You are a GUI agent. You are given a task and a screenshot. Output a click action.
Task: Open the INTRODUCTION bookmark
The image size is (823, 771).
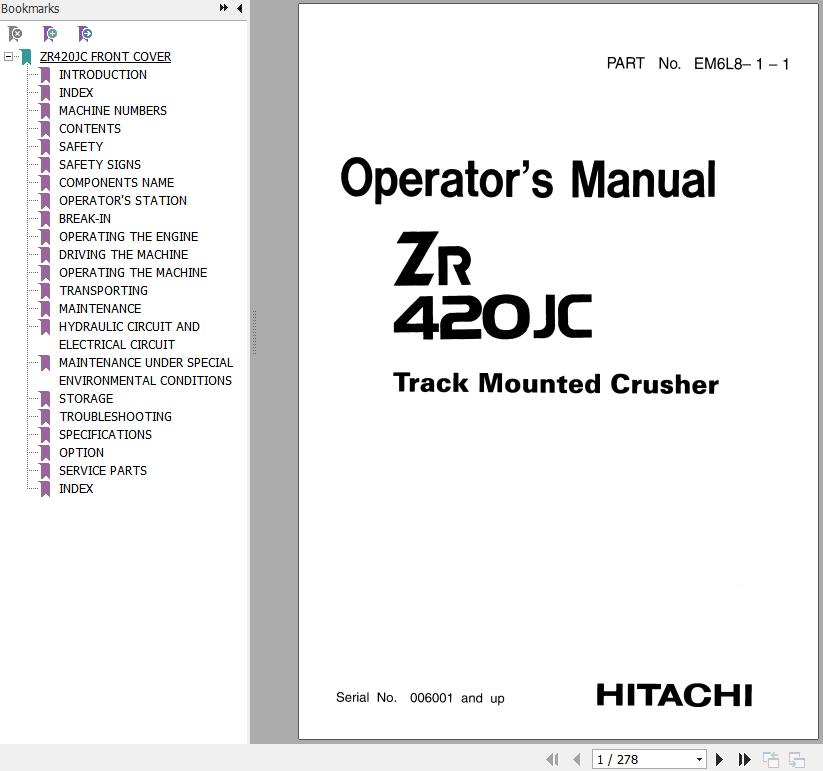103,75
